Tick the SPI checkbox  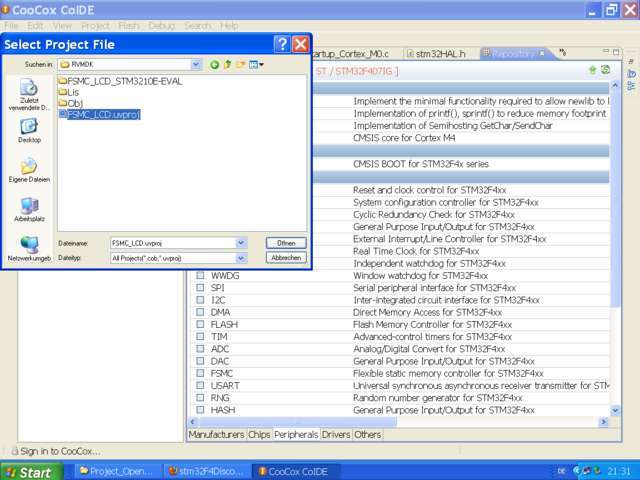point(200,288)
